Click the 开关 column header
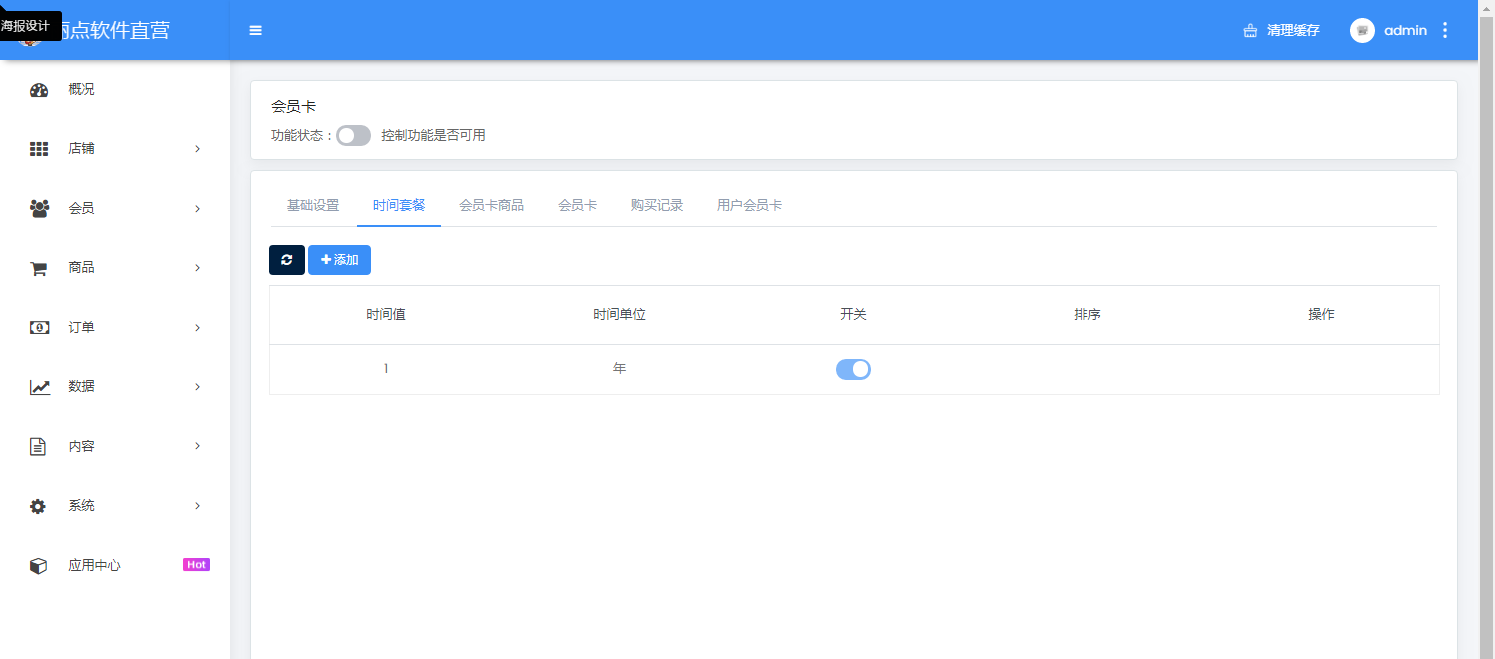Viewport: 1495px width, 659px height. click(853, 315)
